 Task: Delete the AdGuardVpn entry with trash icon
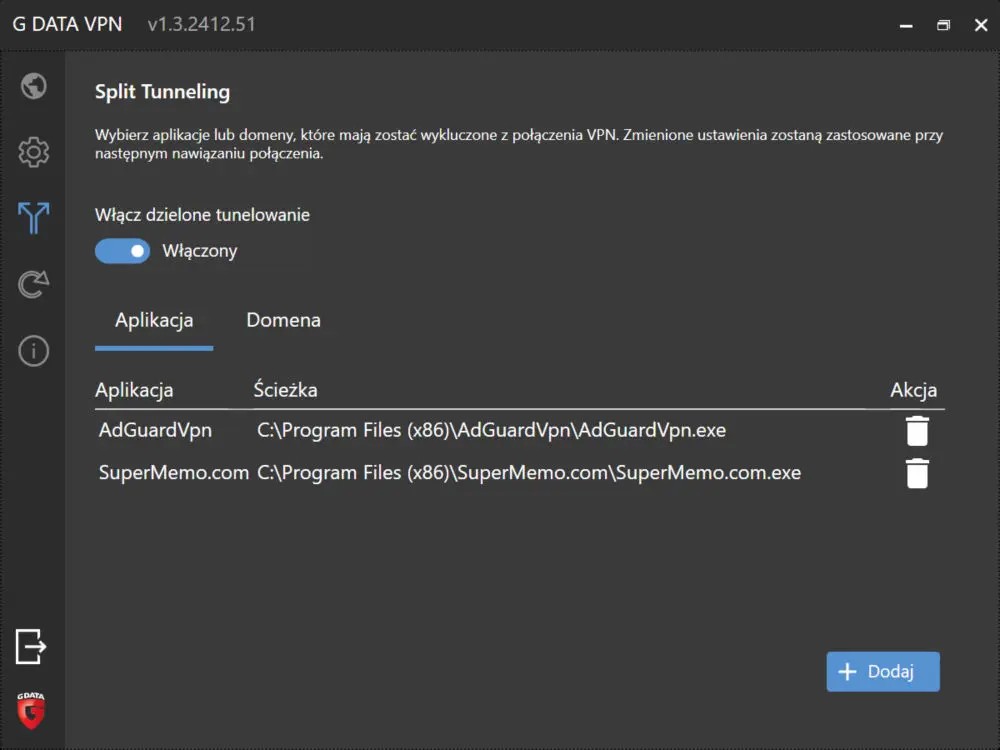916,431
